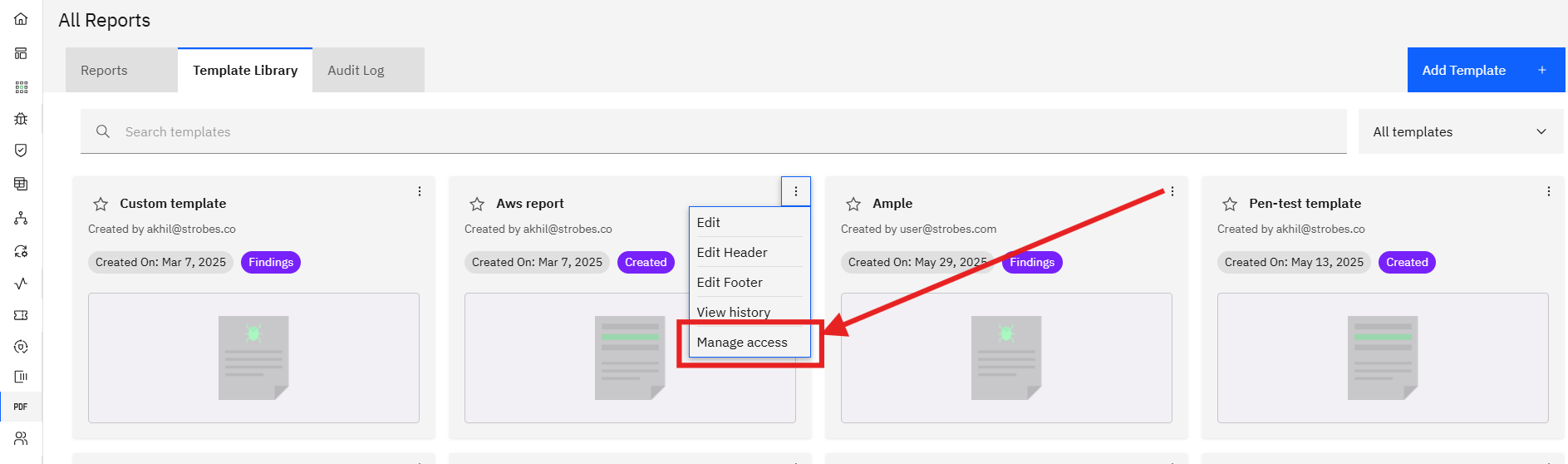Open the Pen-test template preview thumbnail
The height and width of the screenshot is (464, 1568).
pyautogui.click(x=1383, y=358)
